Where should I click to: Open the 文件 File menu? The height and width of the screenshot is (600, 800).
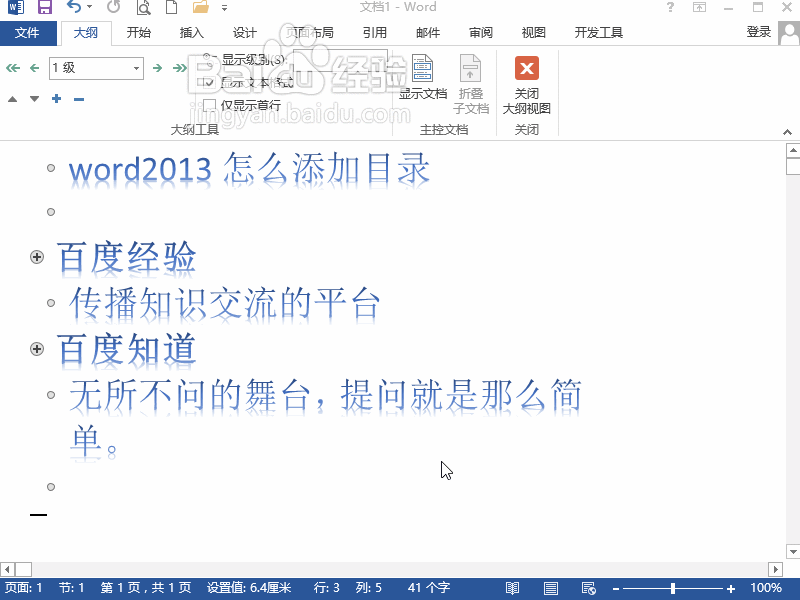(28, 33)
